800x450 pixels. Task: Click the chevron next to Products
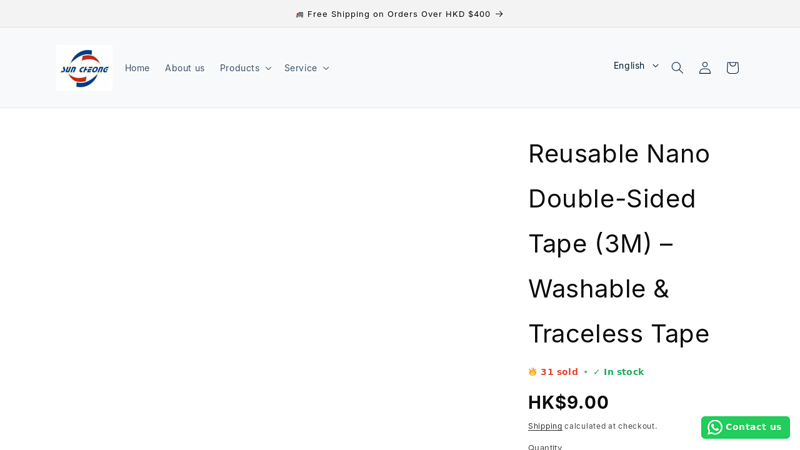pos(268,68)
